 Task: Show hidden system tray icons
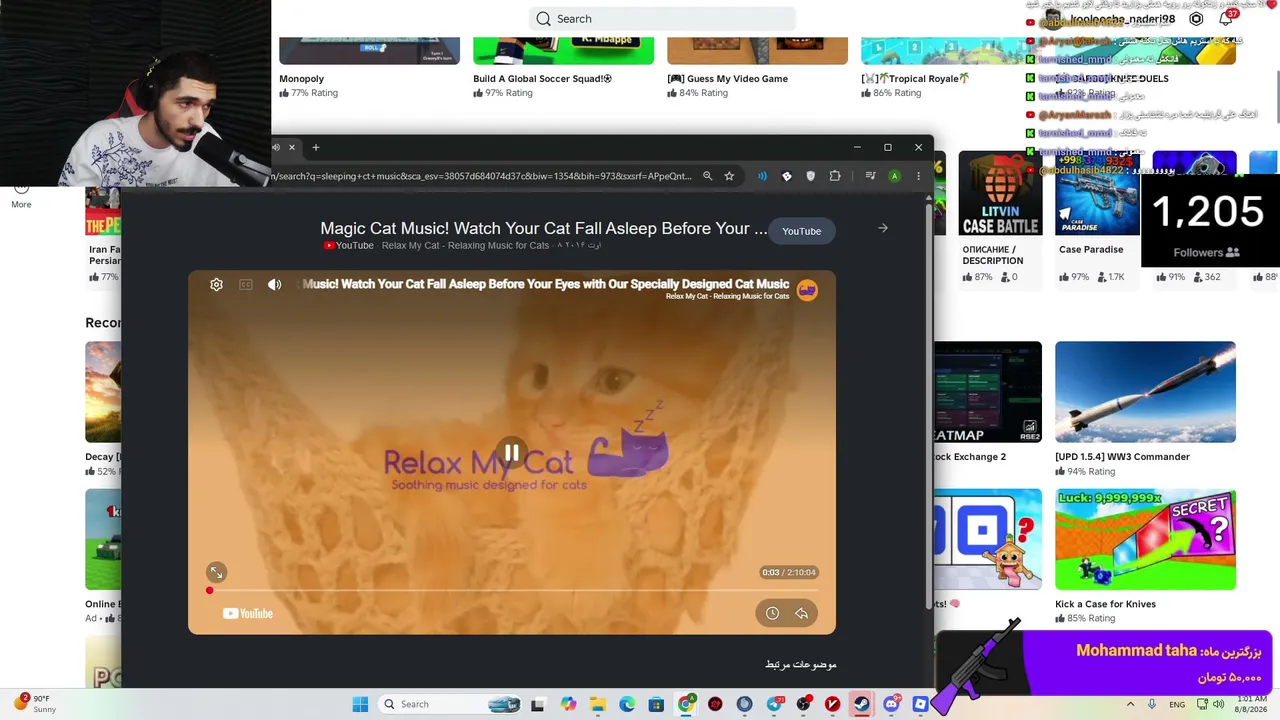(1131, 704)
